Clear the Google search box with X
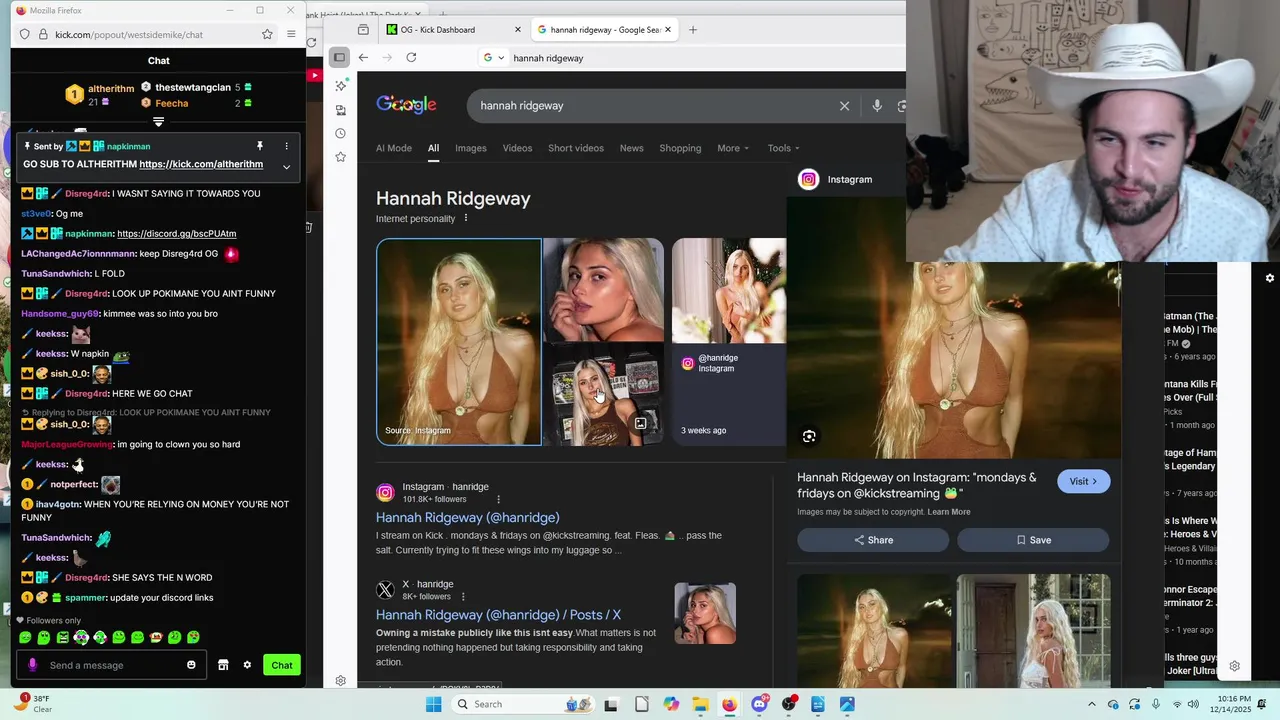 click(x=844, y=105)
